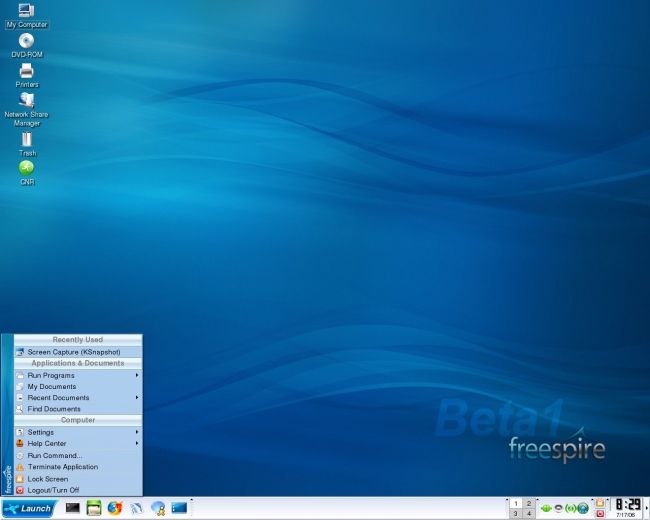Click the Launch button
Viewport: 650px width, 520px height.
click(x=28, y=508)
